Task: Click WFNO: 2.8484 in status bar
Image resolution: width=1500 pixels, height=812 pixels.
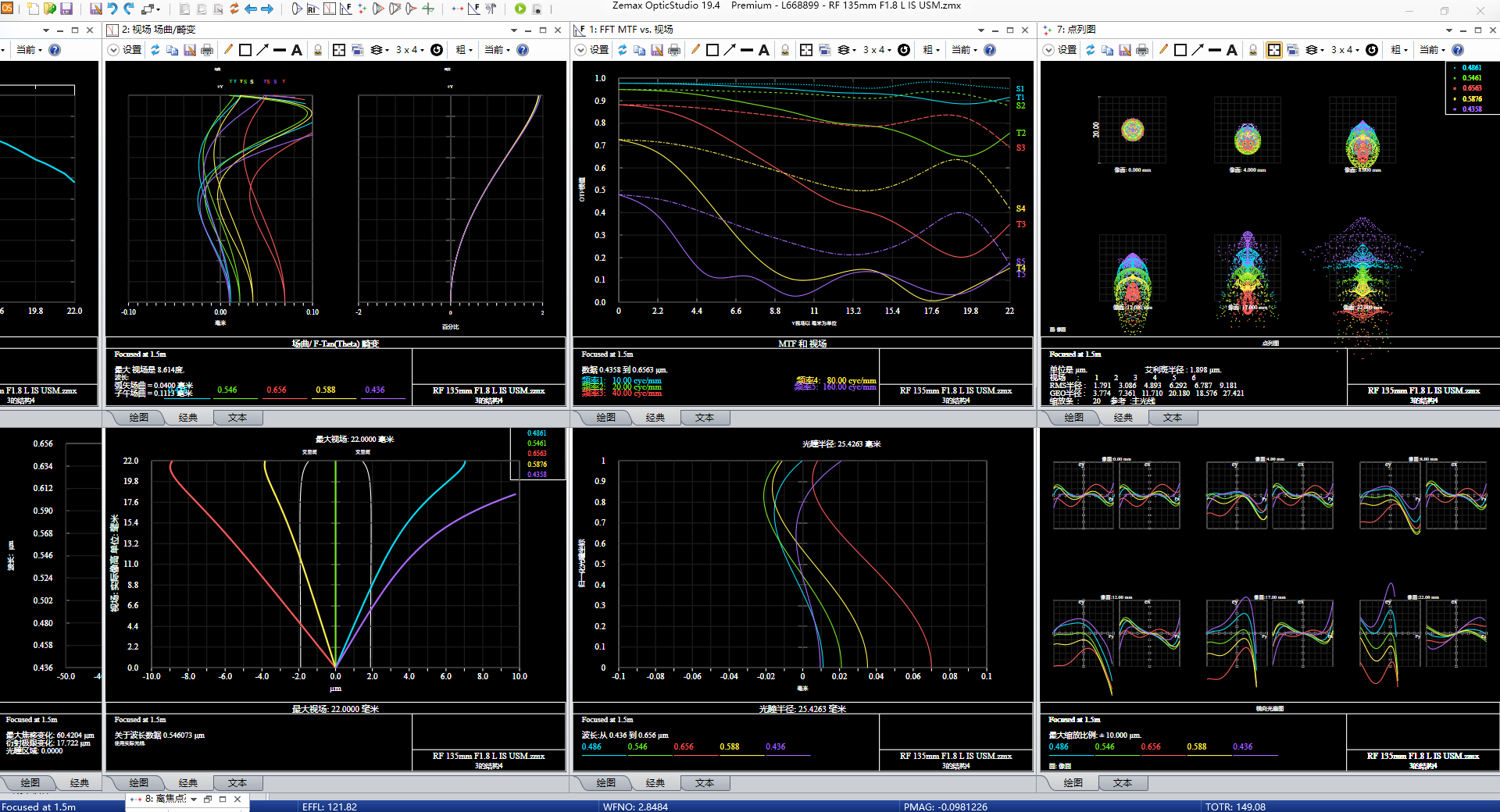Action: pos(635,807)
